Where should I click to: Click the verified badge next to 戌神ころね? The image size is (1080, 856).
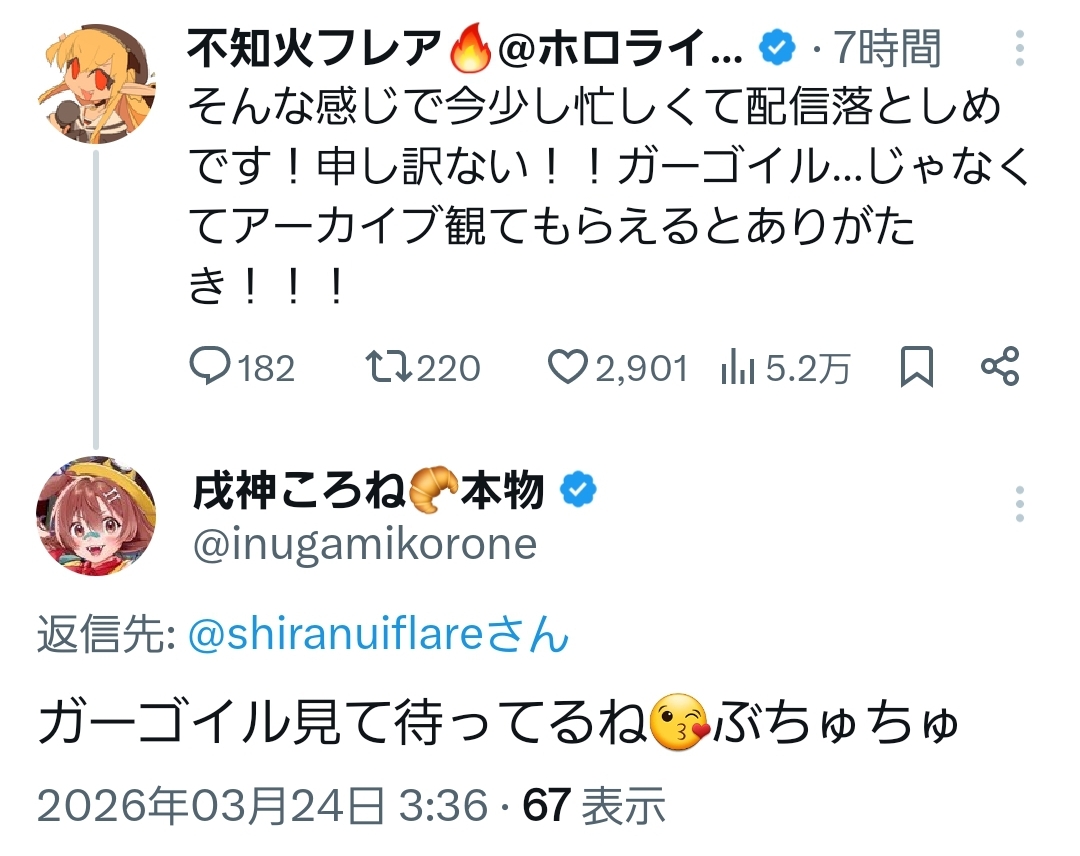pyautogui.click(x=579, y=490)
